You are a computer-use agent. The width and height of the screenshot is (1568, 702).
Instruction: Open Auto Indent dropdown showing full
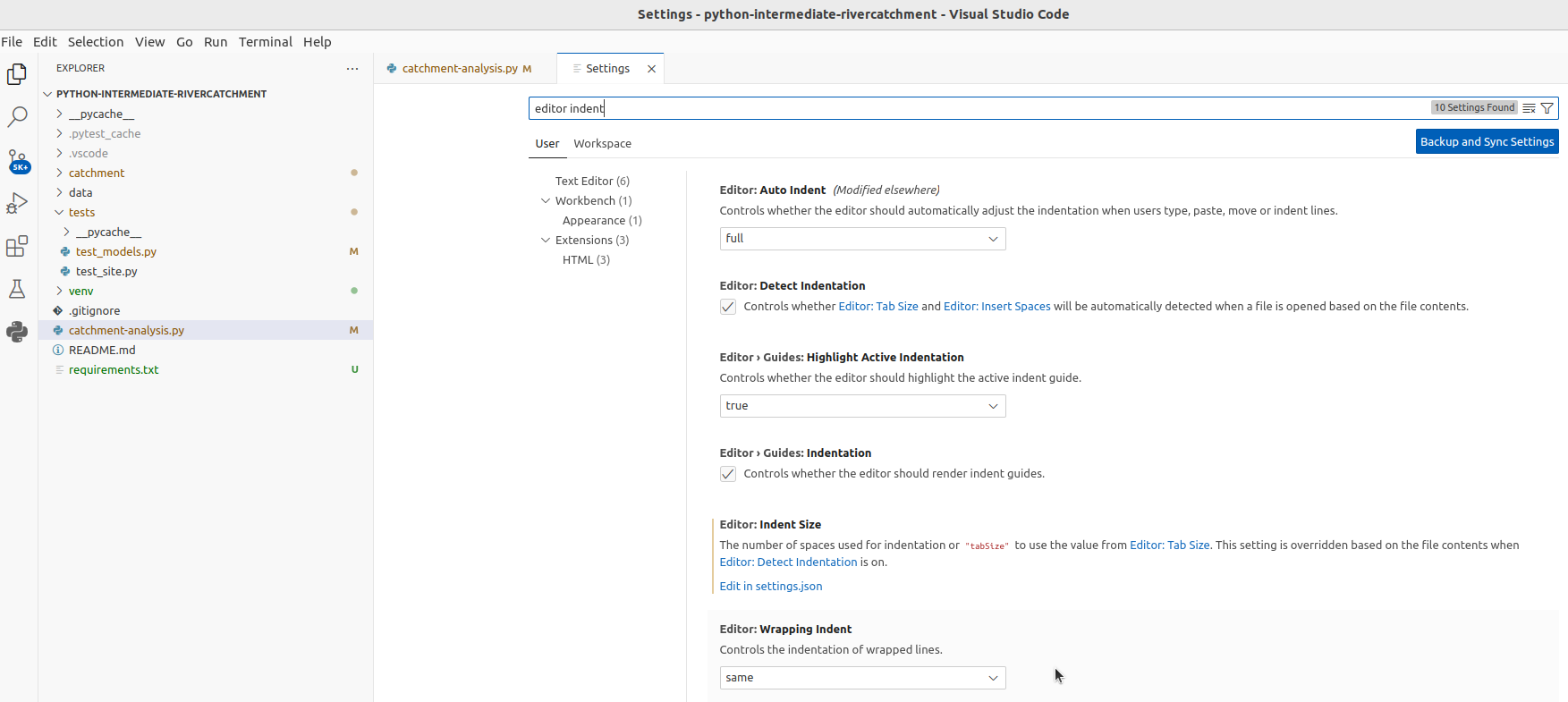[x=862, y=239]
